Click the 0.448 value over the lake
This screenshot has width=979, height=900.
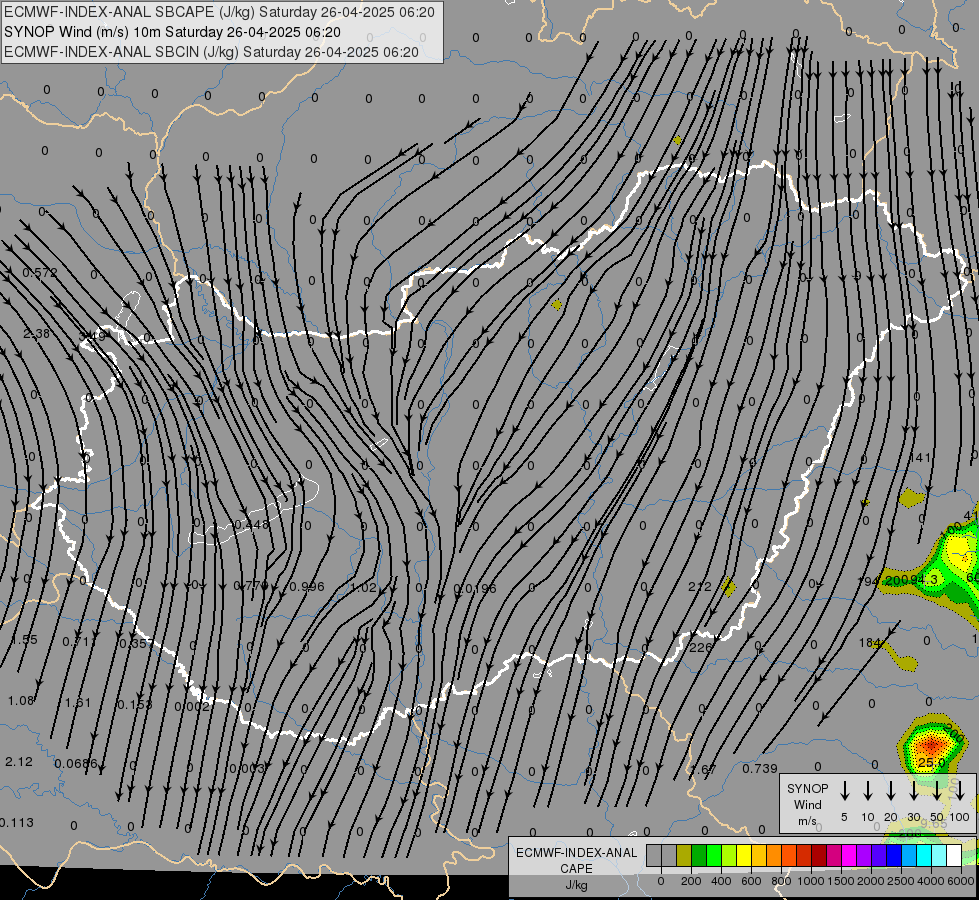click(x=252, y=525)
